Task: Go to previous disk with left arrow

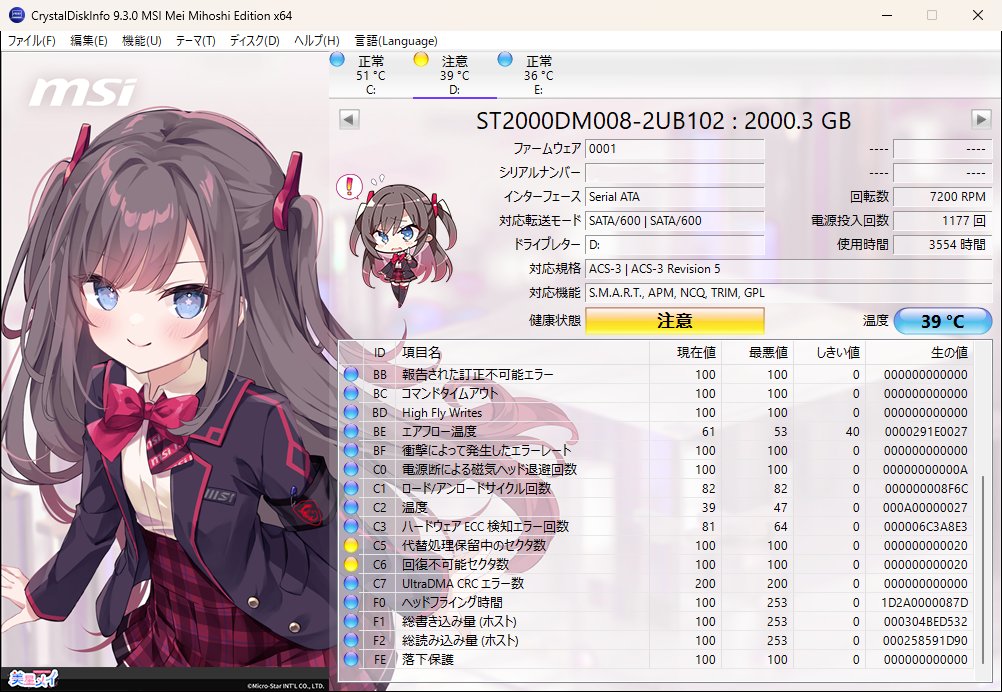Action: [x=349, y=119]
